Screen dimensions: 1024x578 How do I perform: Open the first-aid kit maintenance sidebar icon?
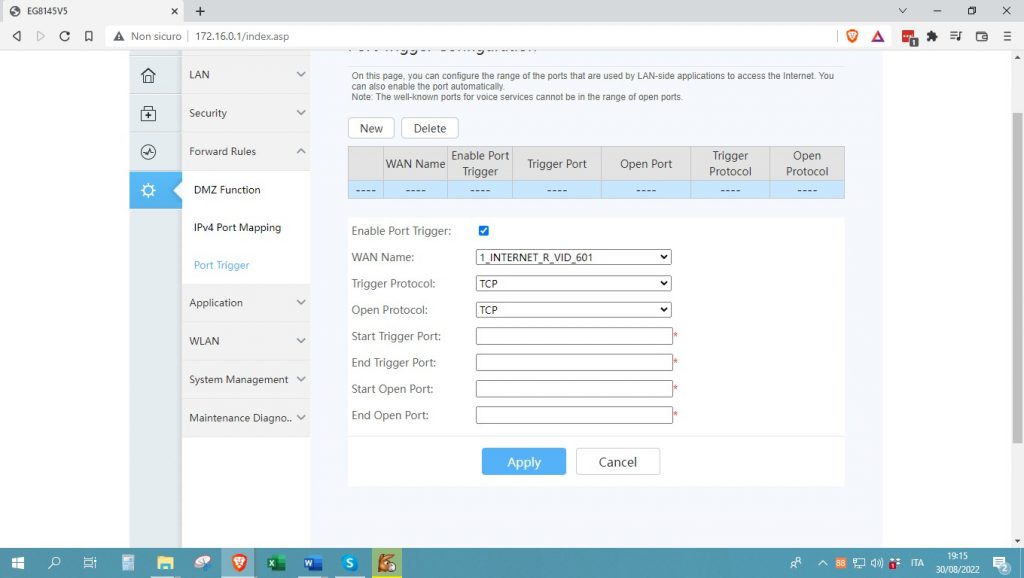148,114
